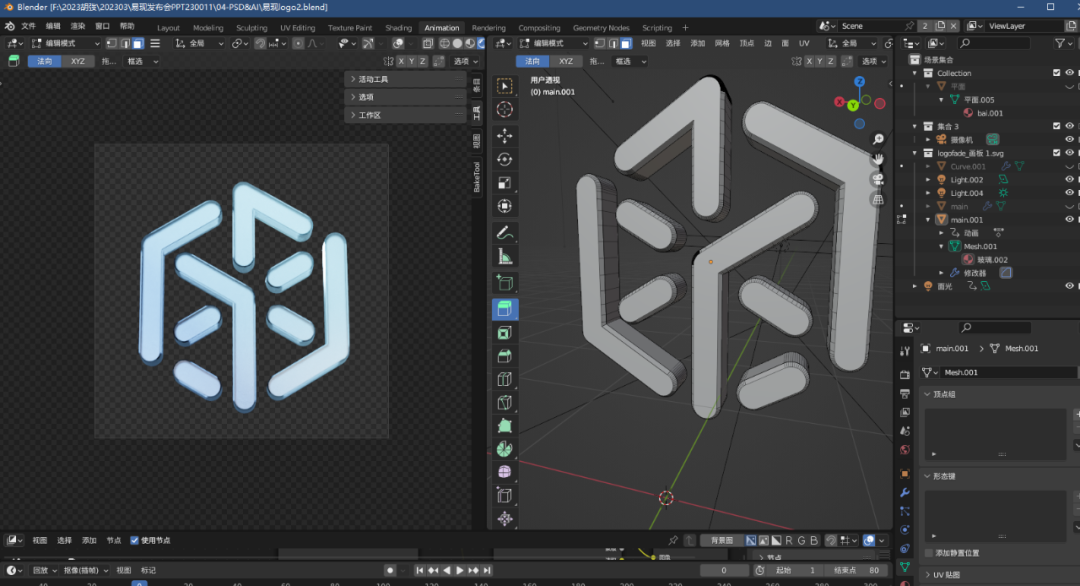Switch to the Shading workspace tab
Viewport: 1080px width, 586px height.
398,28
